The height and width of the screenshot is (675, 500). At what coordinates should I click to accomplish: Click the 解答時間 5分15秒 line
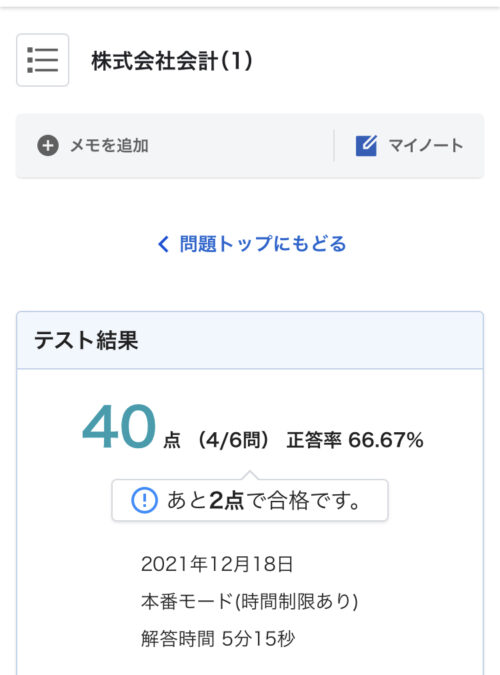(x=218, y=638)
